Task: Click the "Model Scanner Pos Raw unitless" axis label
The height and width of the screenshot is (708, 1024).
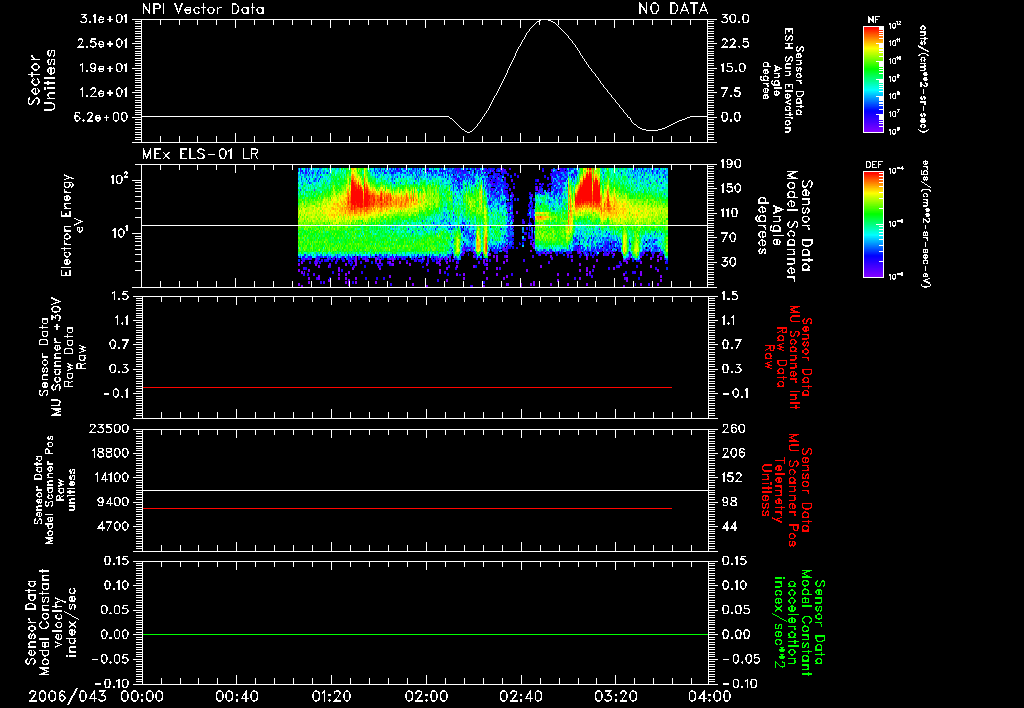Action: pos(55,490)
